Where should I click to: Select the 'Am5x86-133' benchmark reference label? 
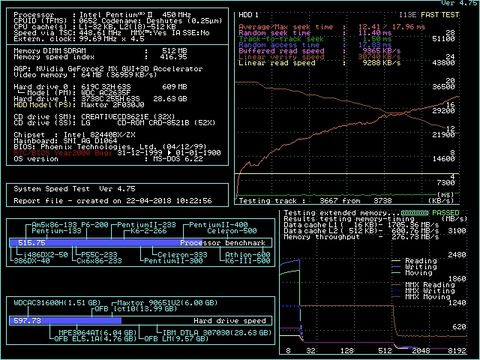pyautogui.click(x=54, y=225)
